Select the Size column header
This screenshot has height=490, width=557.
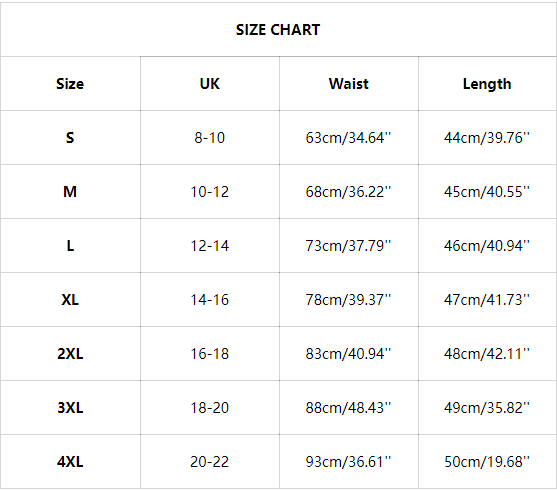70,84
